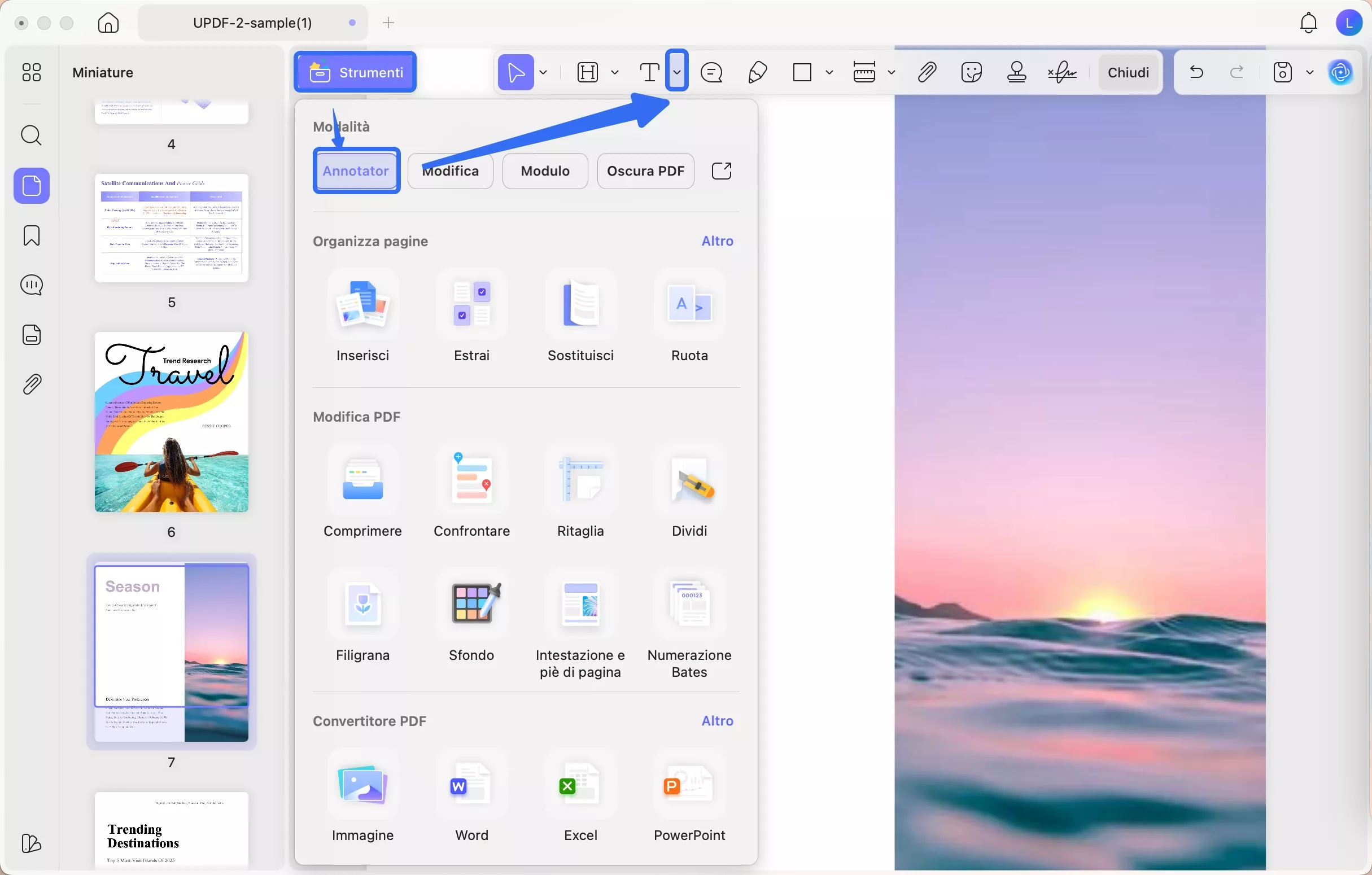Click the signature tool icon
Viewport: 1372px width, 875px height.
[x=1062, y=72]
